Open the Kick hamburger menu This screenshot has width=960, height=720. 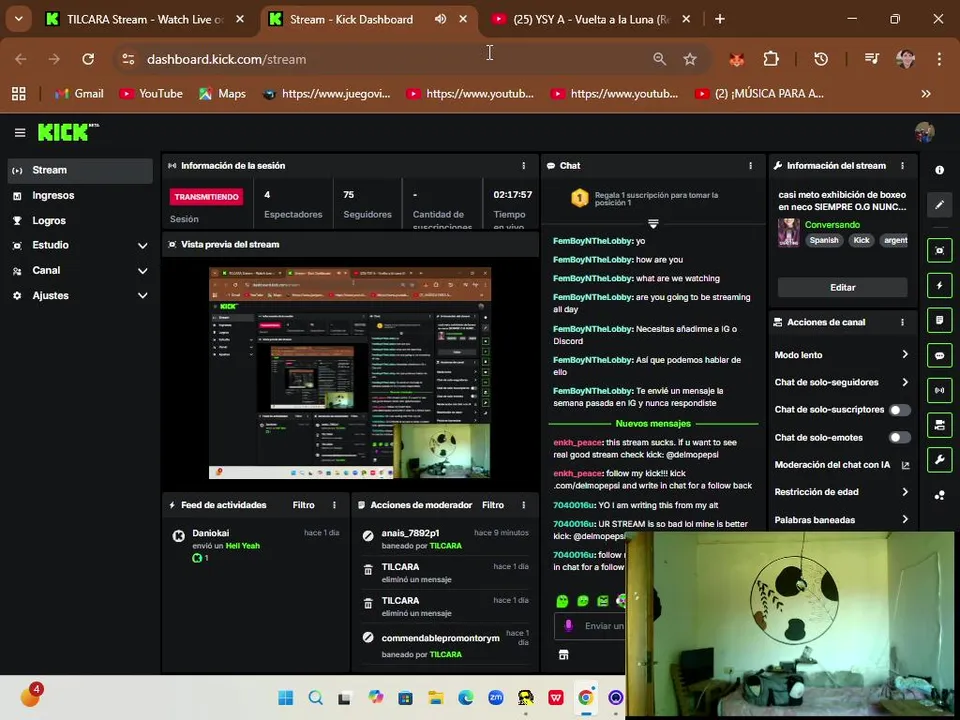click(x=20, y=132)
